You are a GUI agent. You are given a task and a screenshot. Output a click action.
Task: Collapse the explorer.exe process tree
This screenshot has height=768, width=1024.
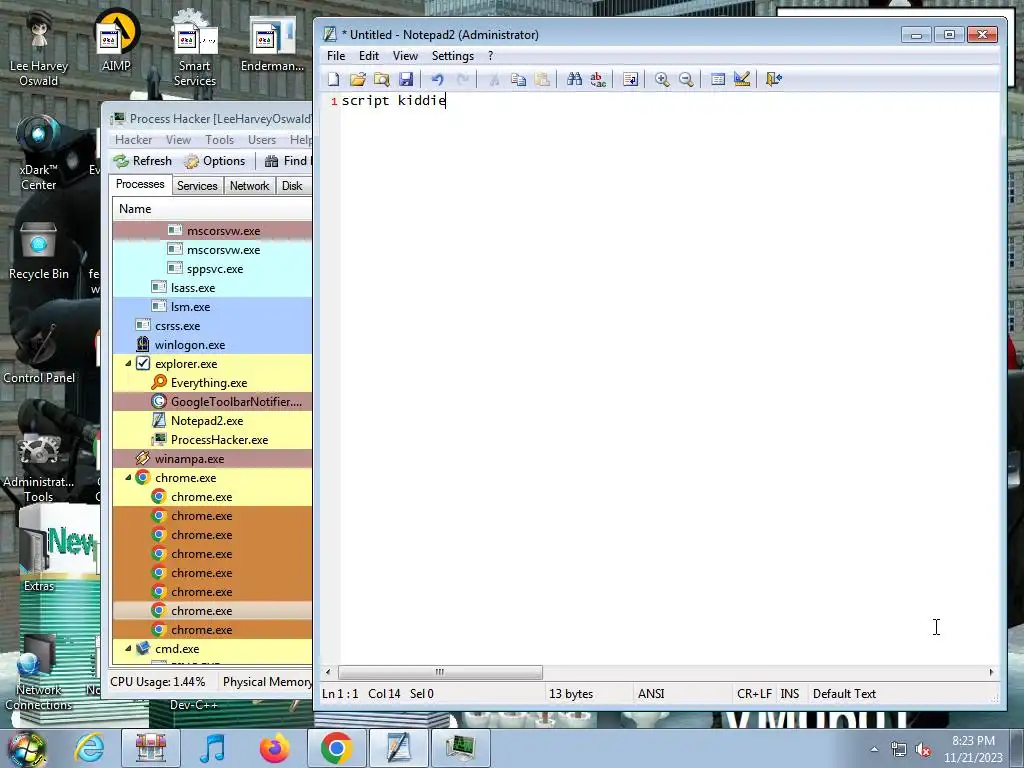click(128, 364)
